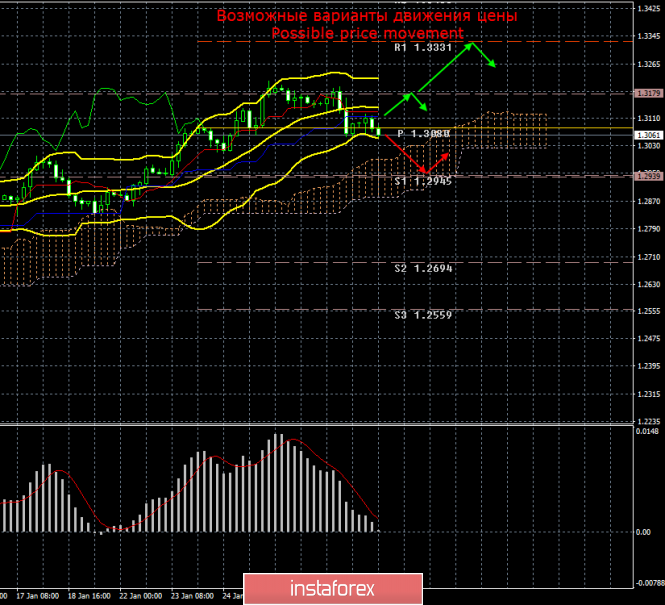Click the large green upward arrow tip near R1
The width and height of the screenshot is (665, 605).
coord(474,45)
